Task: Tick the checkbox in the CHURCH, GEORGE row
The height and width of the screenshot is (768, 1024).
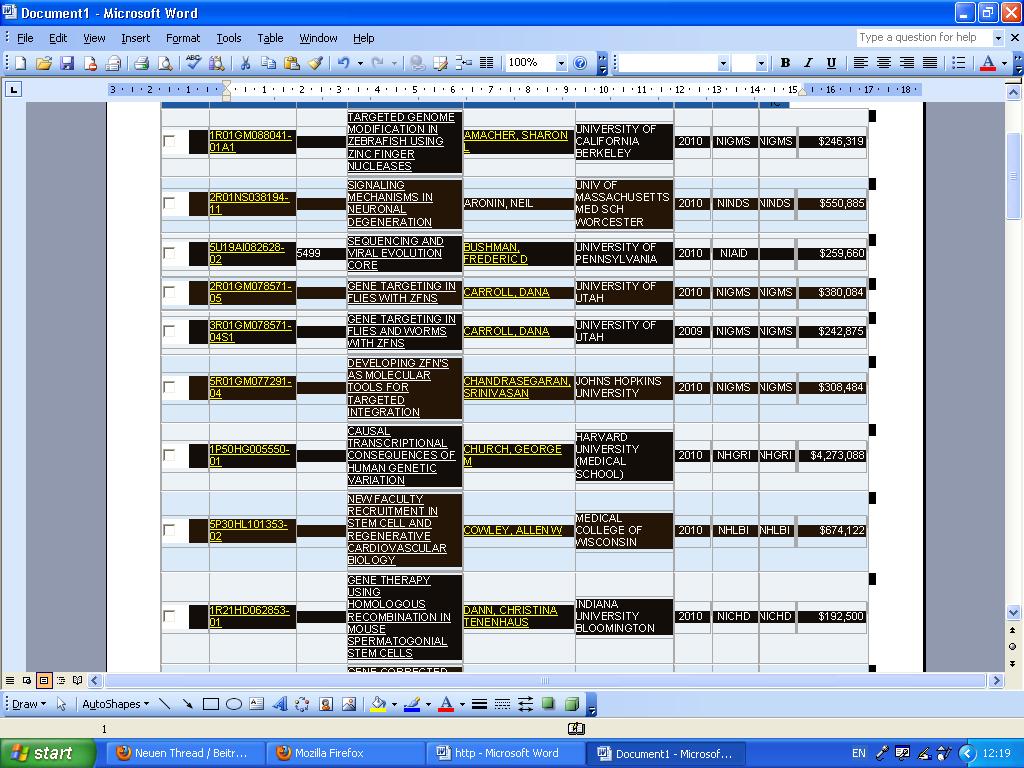Action: [169, 455]
